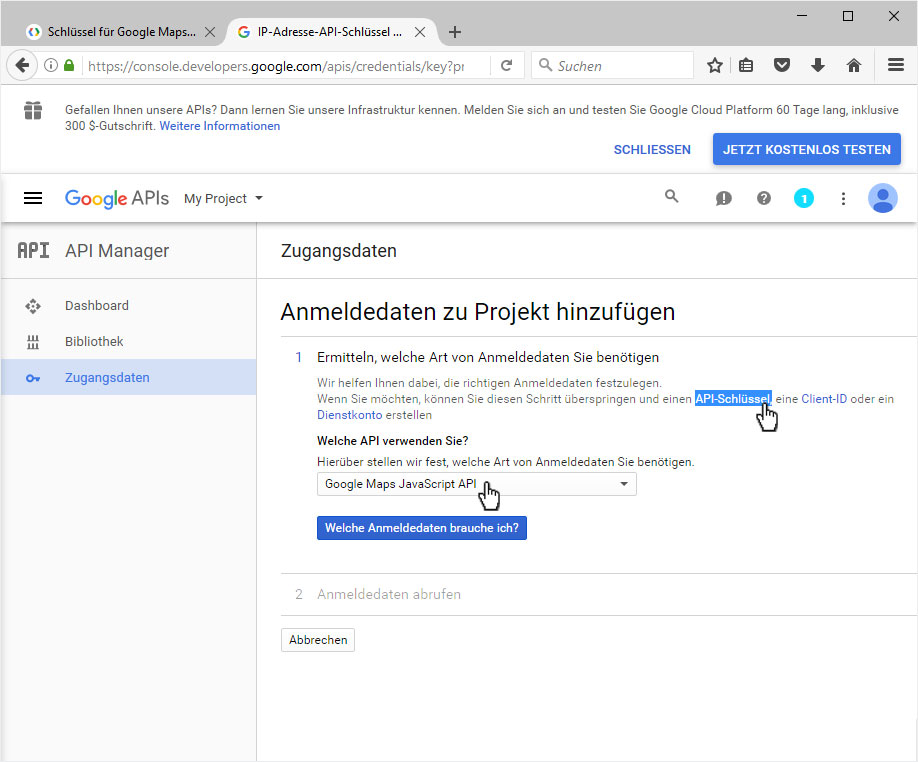
Task: Open the downloads arrow icon
Action: (x=818, y=66)
